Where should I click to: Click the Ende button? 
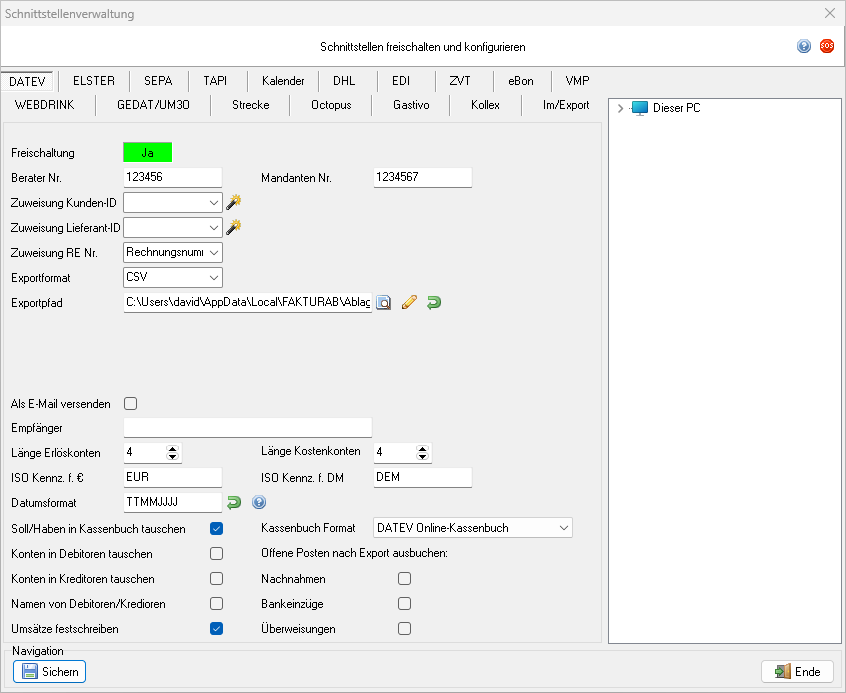point(797,672)
